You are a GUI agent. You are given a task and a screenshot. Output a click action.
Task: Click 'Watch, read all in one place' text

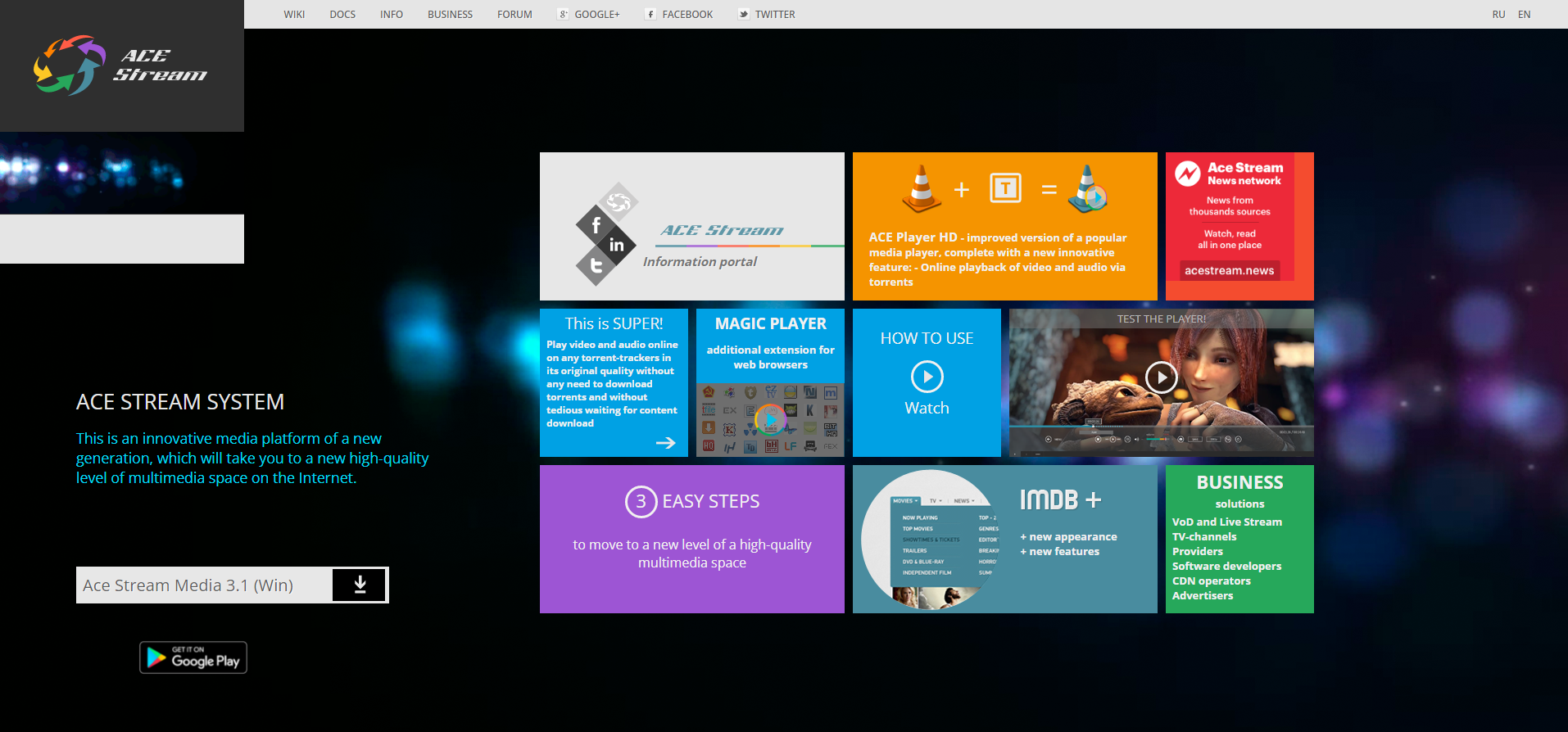tap(1230, 240)
